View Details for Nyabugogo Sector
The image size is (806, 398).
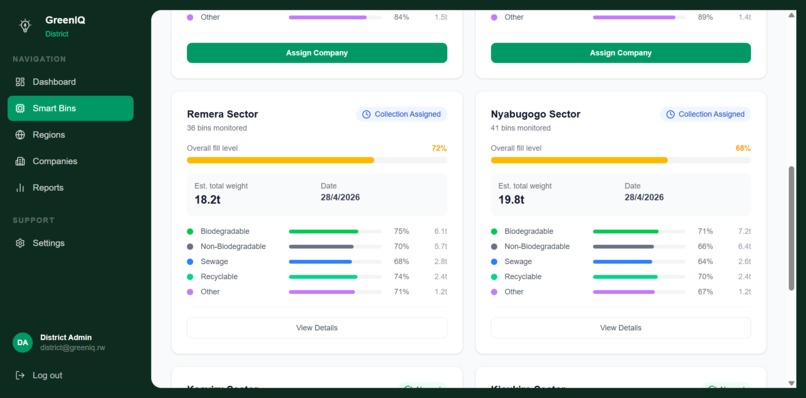tap(620, 328)
